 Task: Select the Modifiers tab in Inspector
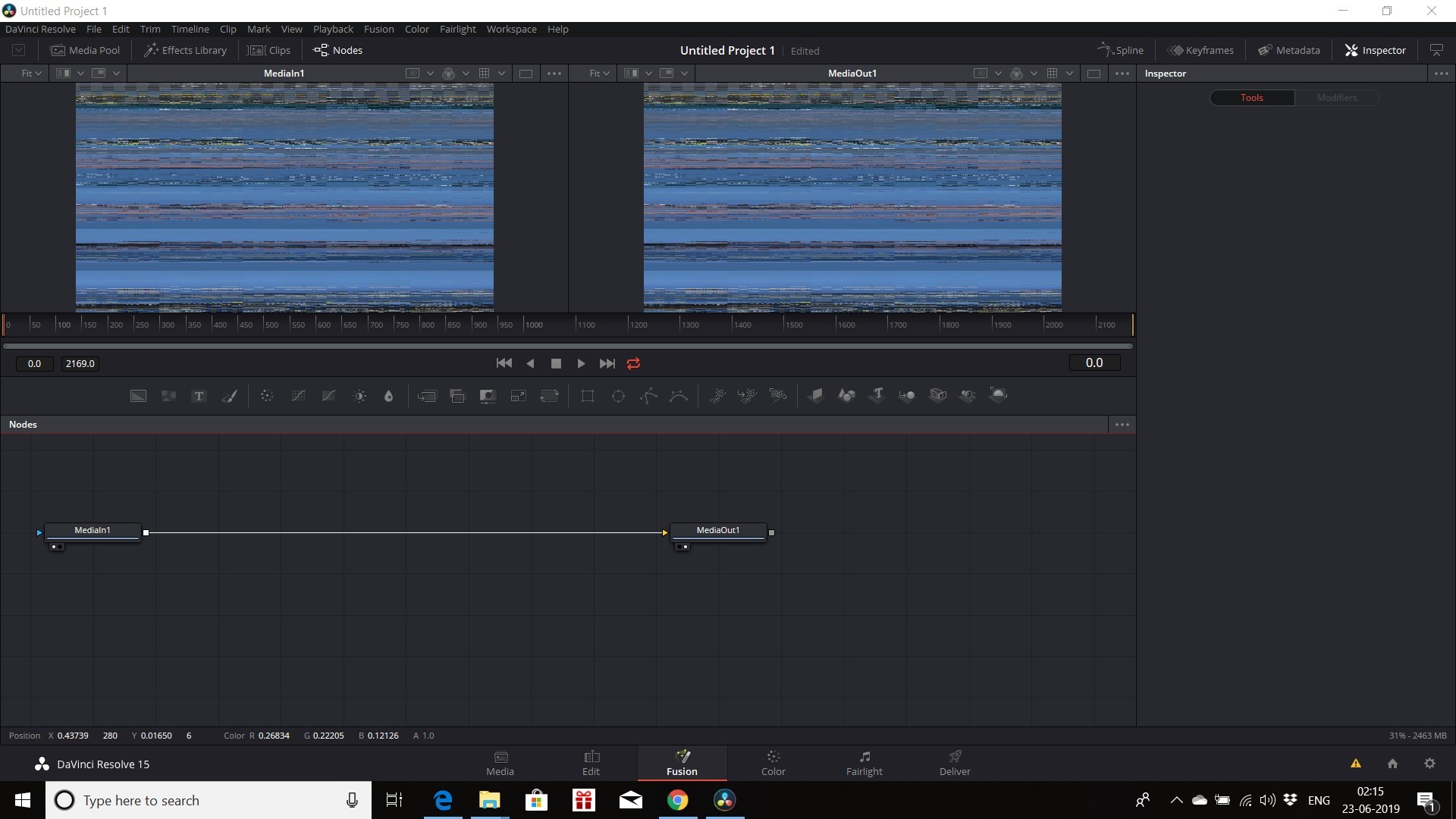tap(1336, 98)
